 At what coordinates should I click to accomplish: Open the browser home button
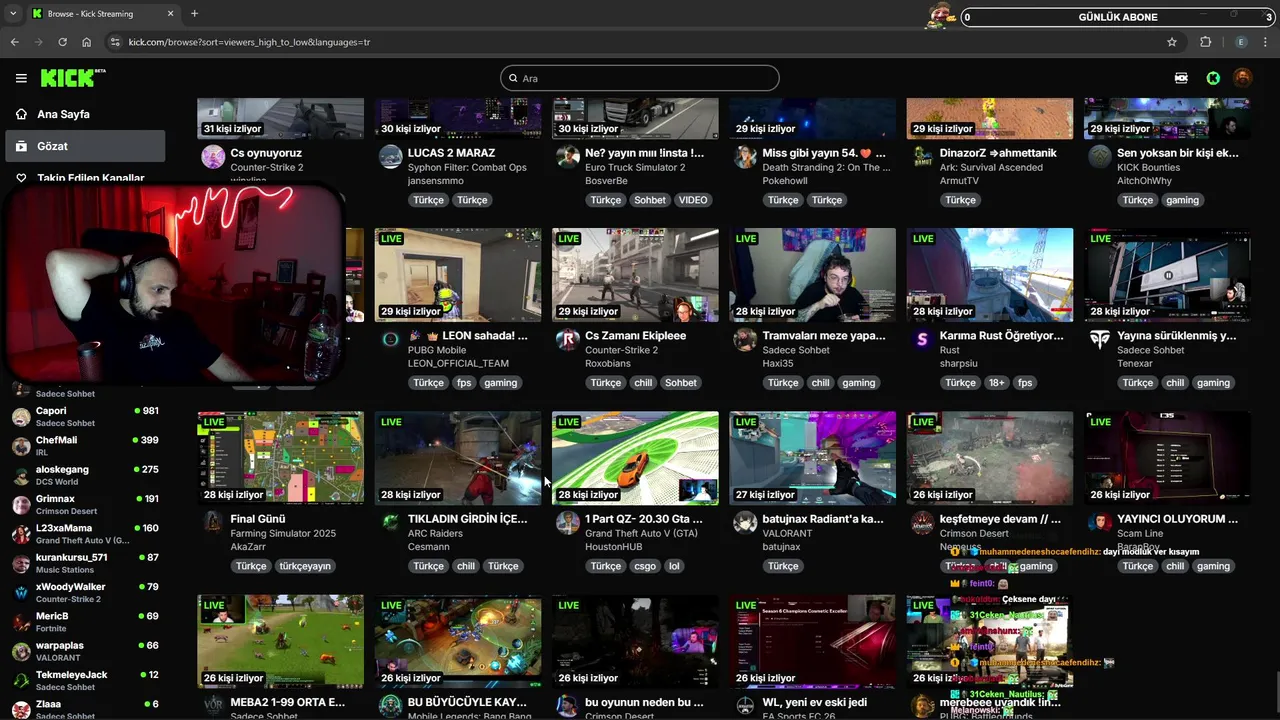coord(87,42)
